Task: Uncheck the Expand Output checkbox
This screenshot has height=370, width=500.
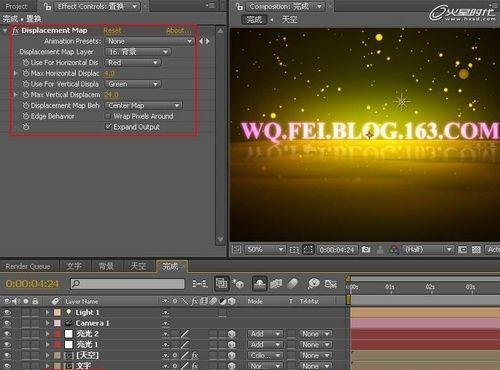Action: tap(108, 127)
